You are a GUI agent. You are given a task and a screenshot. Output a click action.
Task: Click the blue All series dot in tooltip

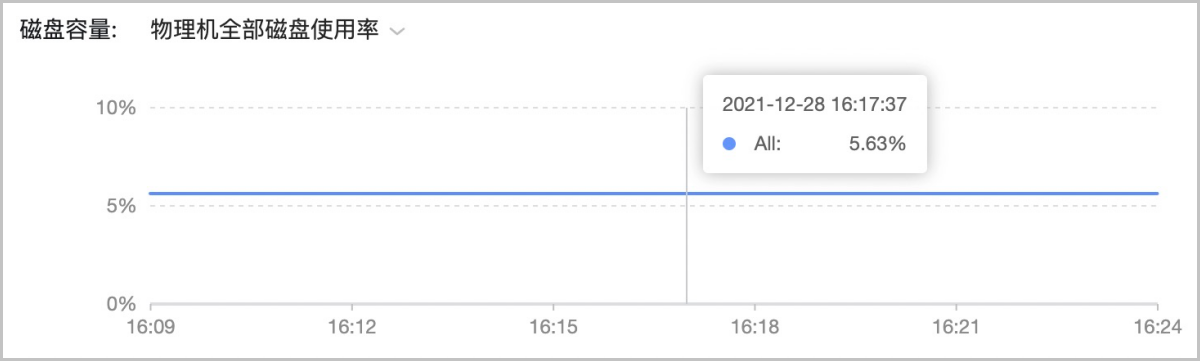(729, 144)
